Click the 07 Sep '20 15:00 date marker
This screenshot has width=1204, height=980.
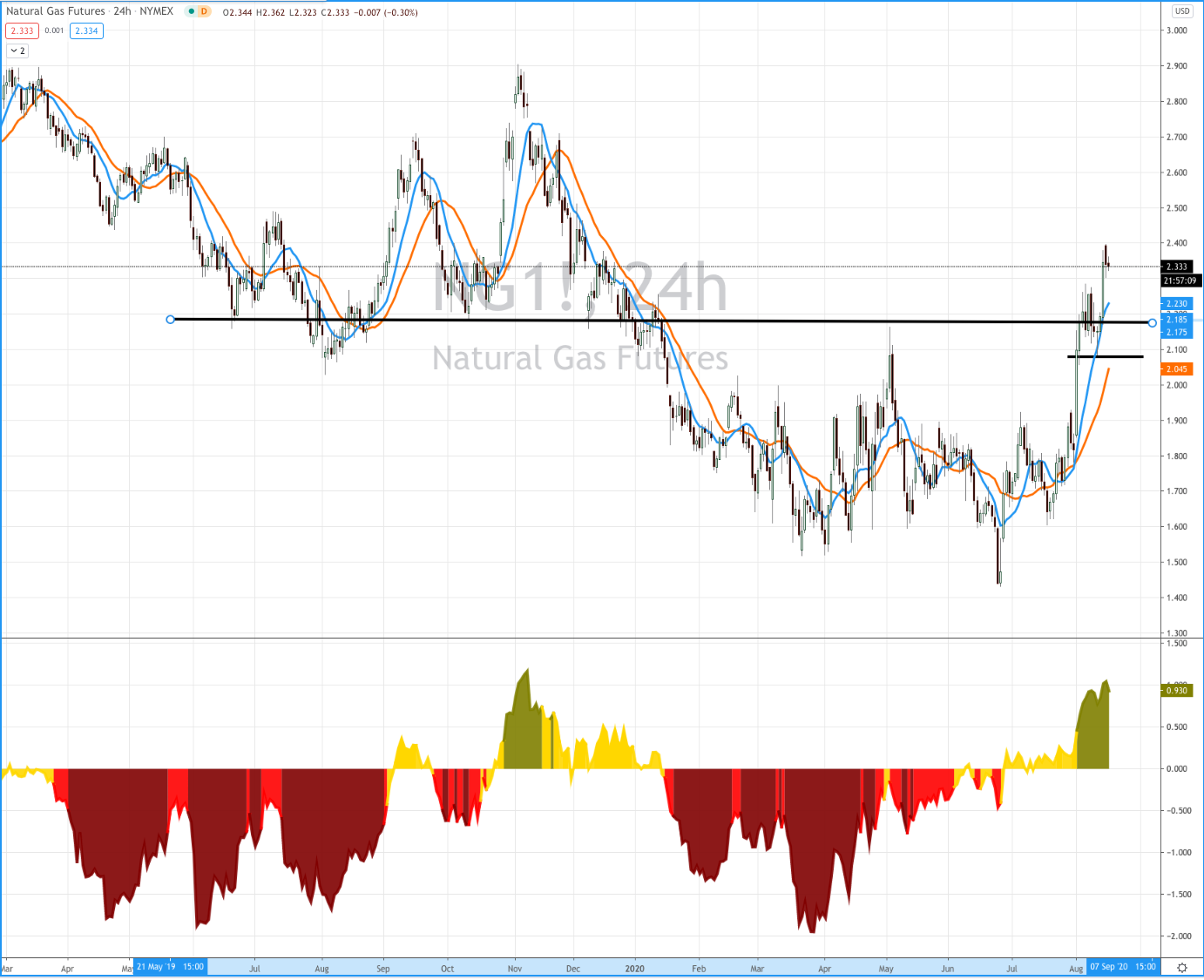1122,967
